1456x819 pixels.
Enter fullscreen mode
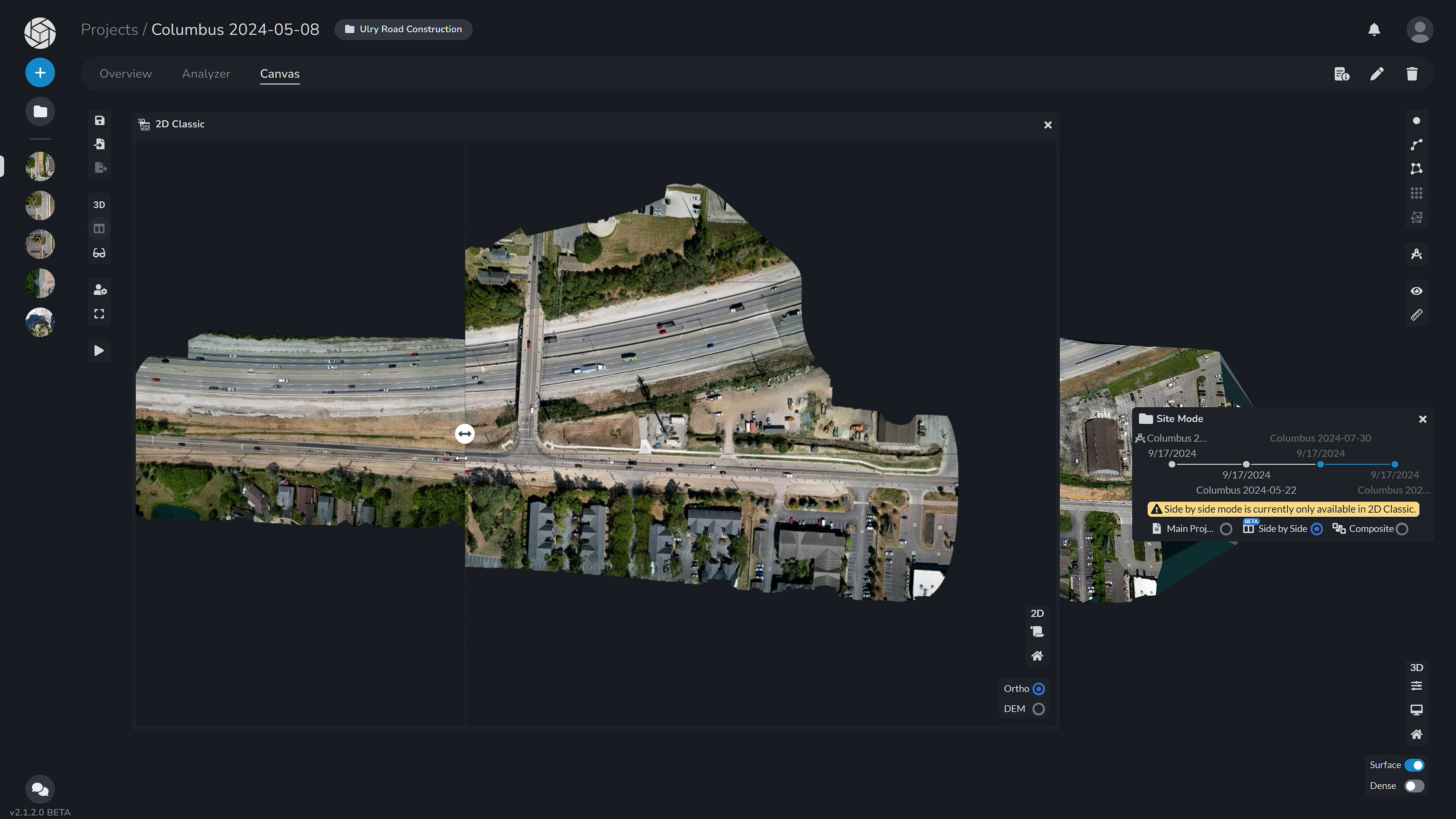click(x=99, y=314)
